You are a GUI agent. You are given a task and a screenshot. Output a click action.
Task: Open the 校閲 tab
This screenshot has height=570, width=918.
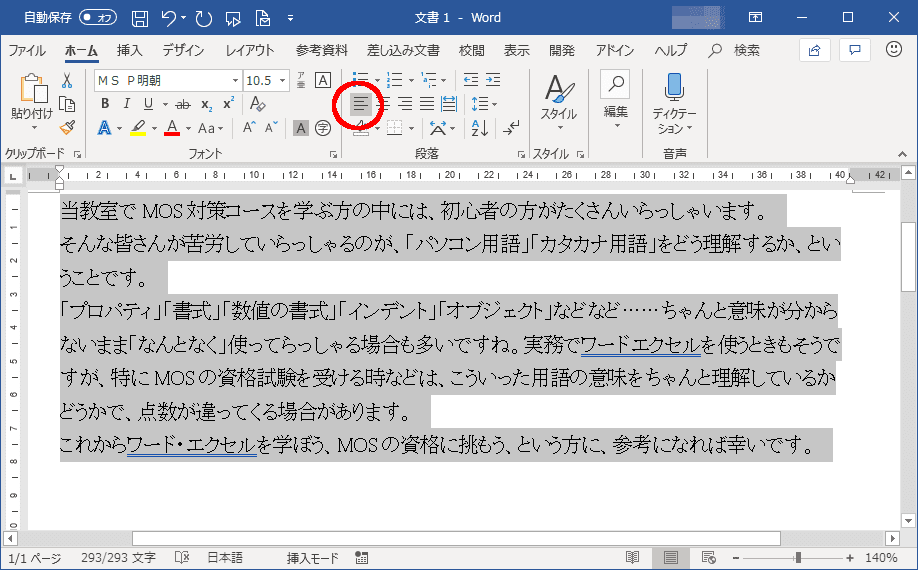[471, 50]
